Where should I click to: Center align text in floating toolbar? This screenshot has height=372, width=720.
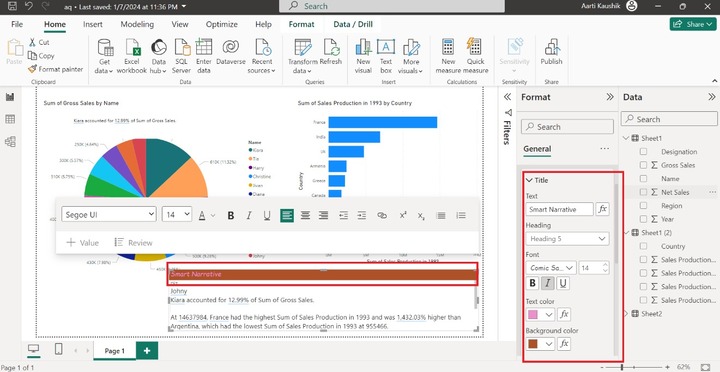click(305, 215)
